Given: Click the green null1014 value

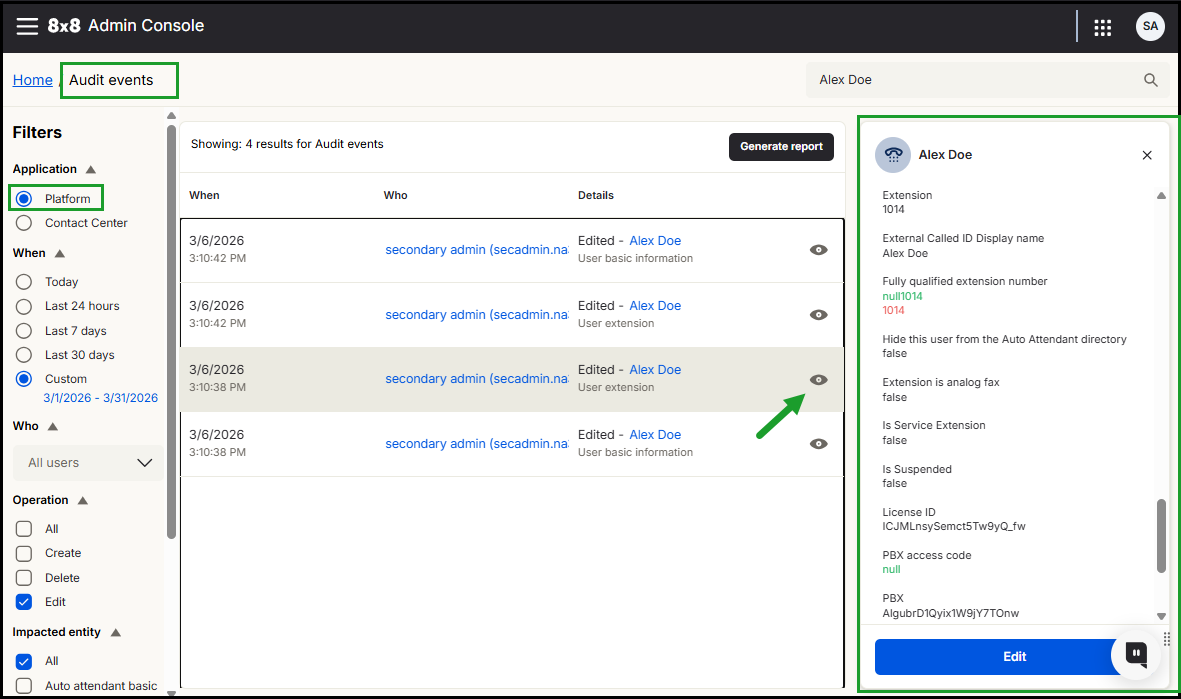Looking at the screenshot, I should (x=902, y=296).
